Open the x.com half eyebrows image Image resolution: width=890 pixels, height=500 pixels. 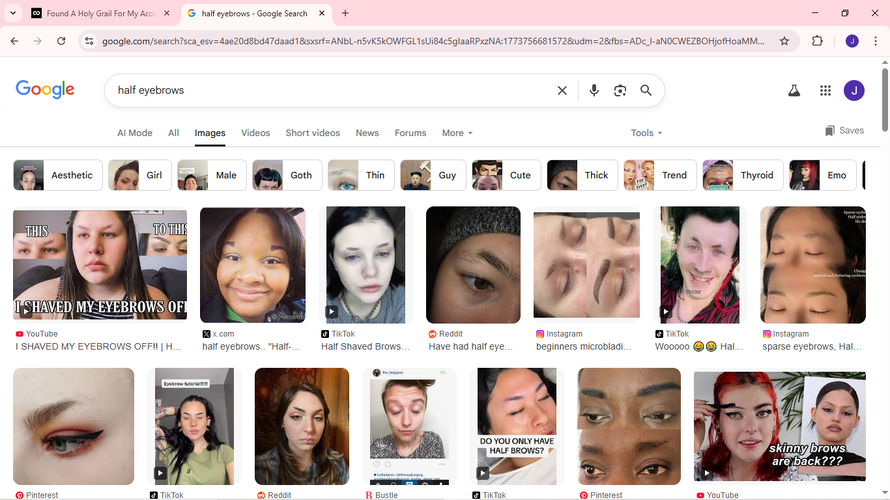pyautogui.click(x=253, y=265)
